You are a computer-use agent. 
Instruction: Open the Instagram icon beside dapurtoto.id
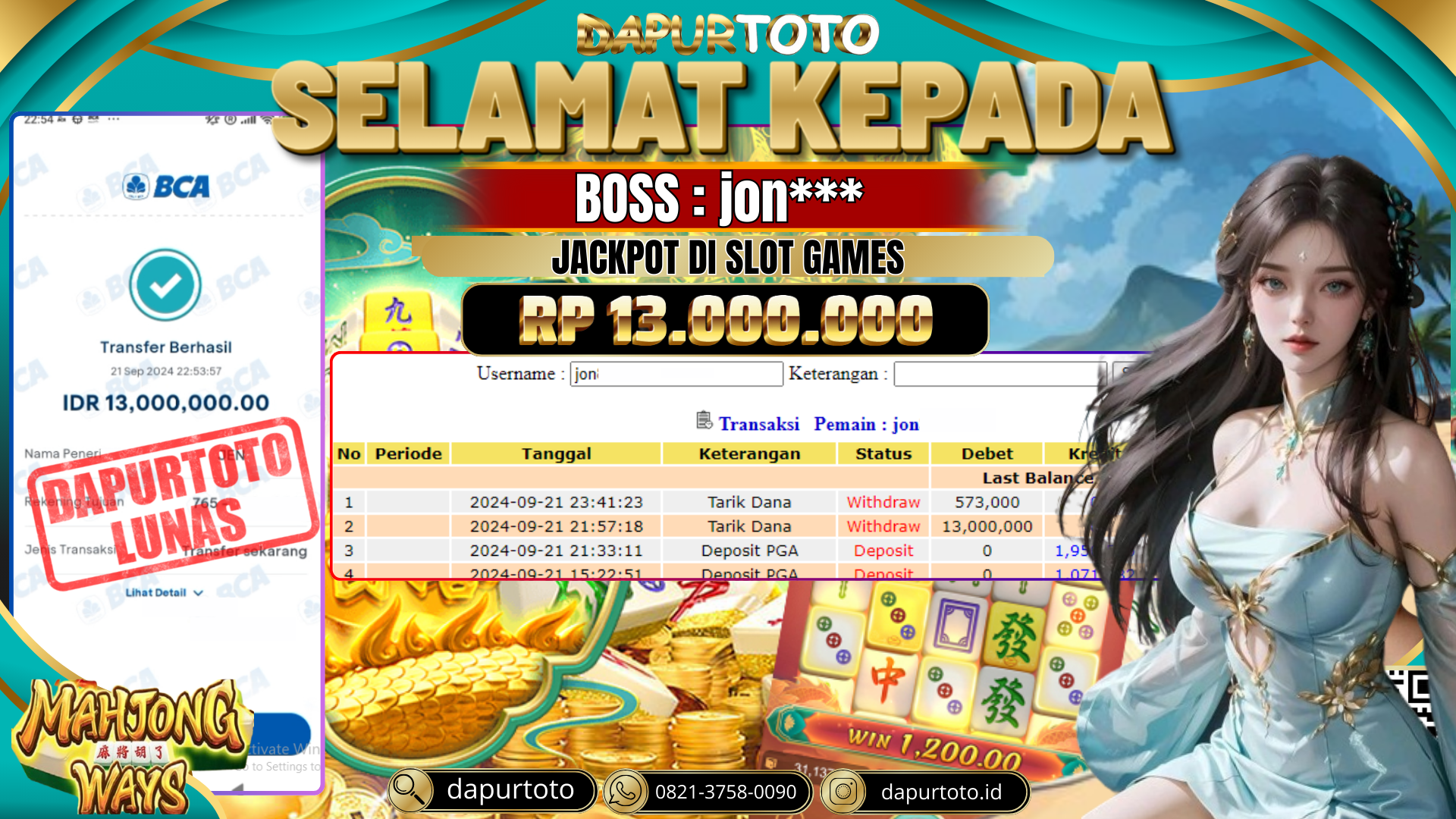pos(843,792)
